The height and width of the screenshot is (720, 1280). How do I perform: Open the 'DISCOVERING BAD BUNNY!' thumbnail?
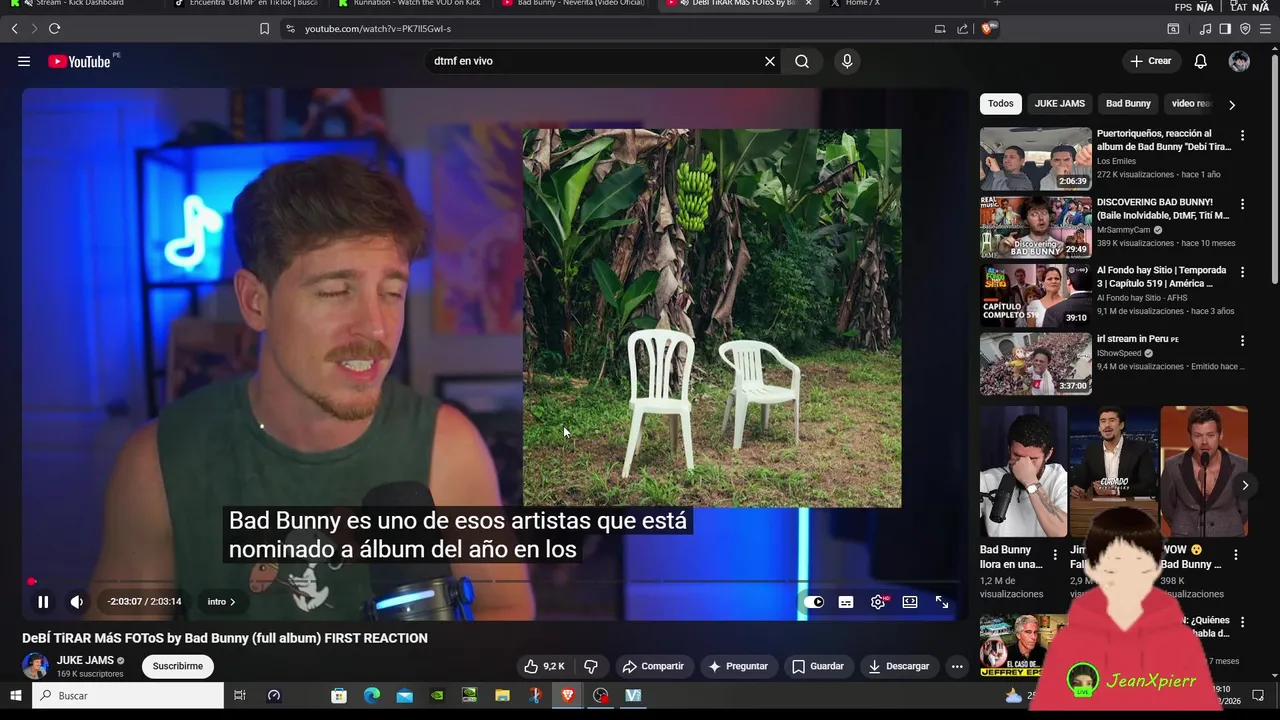pos(1035,227)
